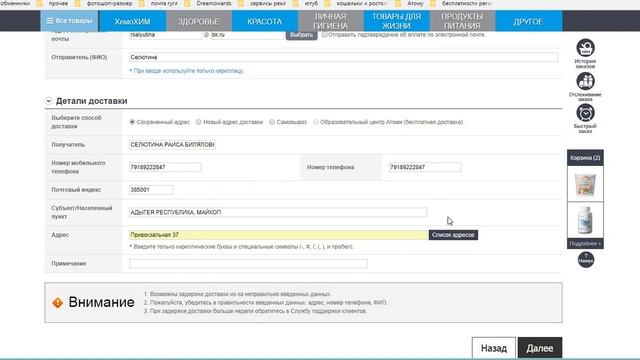Click the Выбрать email domain button
The image size is (640, 360).
(301, 35)
